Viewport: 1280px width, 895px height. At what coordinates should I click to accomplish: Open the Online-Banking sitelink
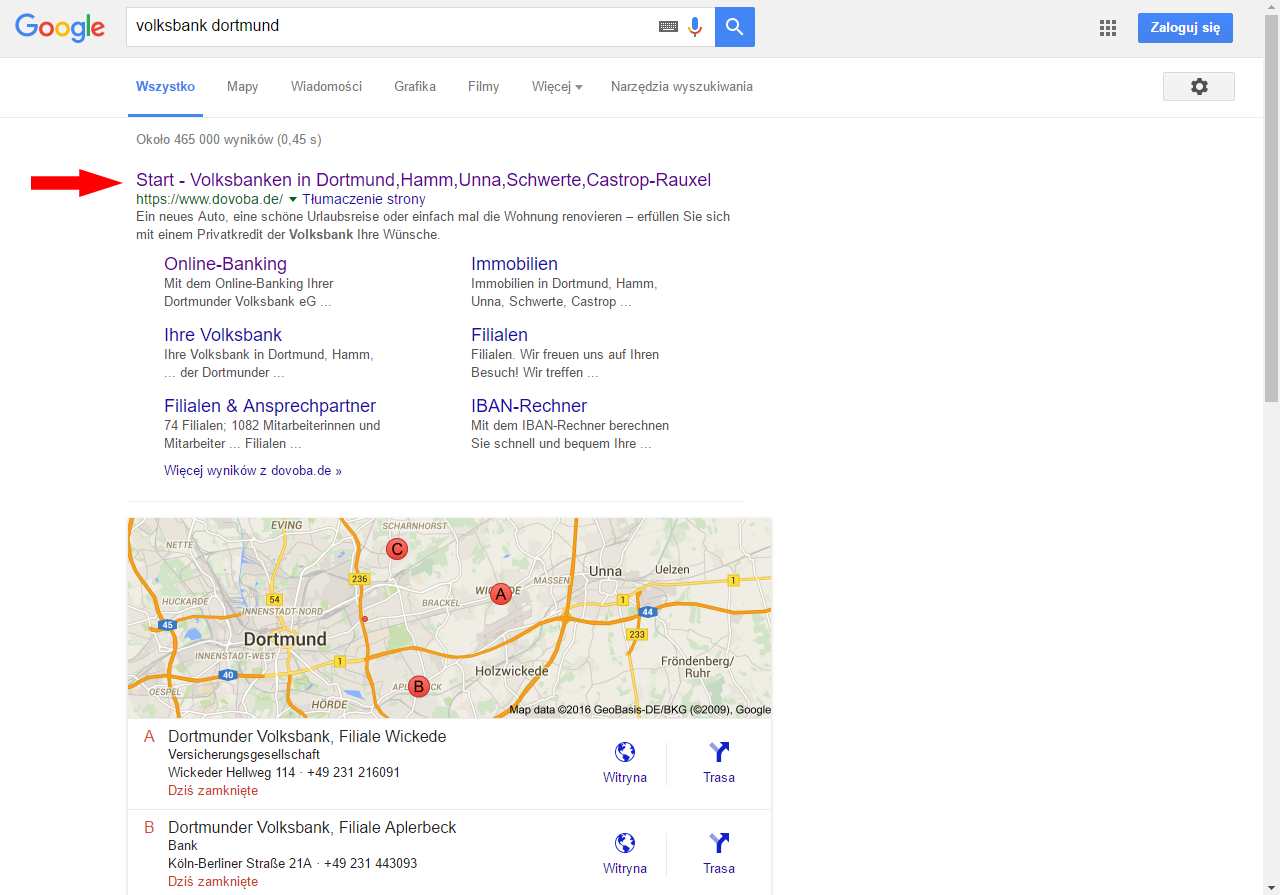coord(225,264)
